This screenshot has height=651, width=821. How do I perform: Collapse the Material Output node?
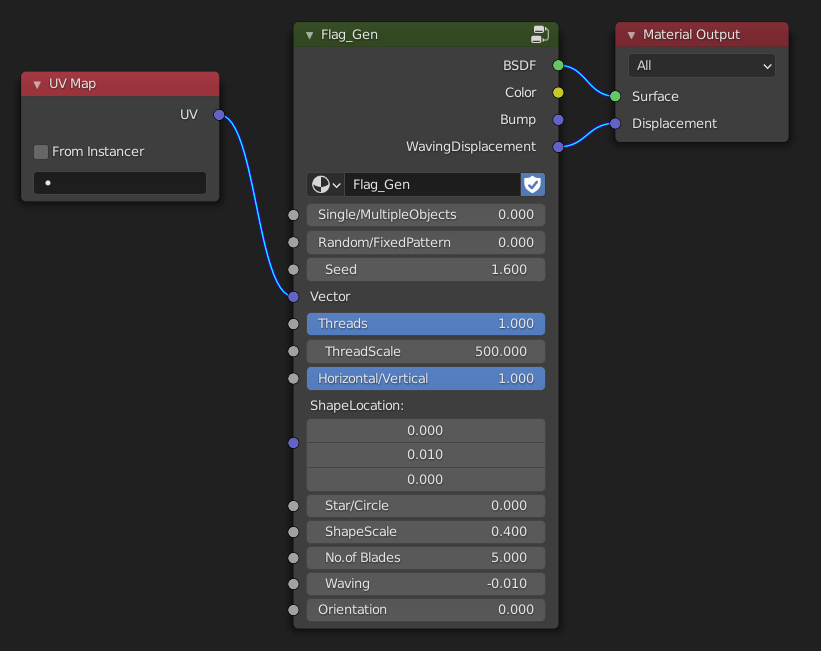pos(631,35)
